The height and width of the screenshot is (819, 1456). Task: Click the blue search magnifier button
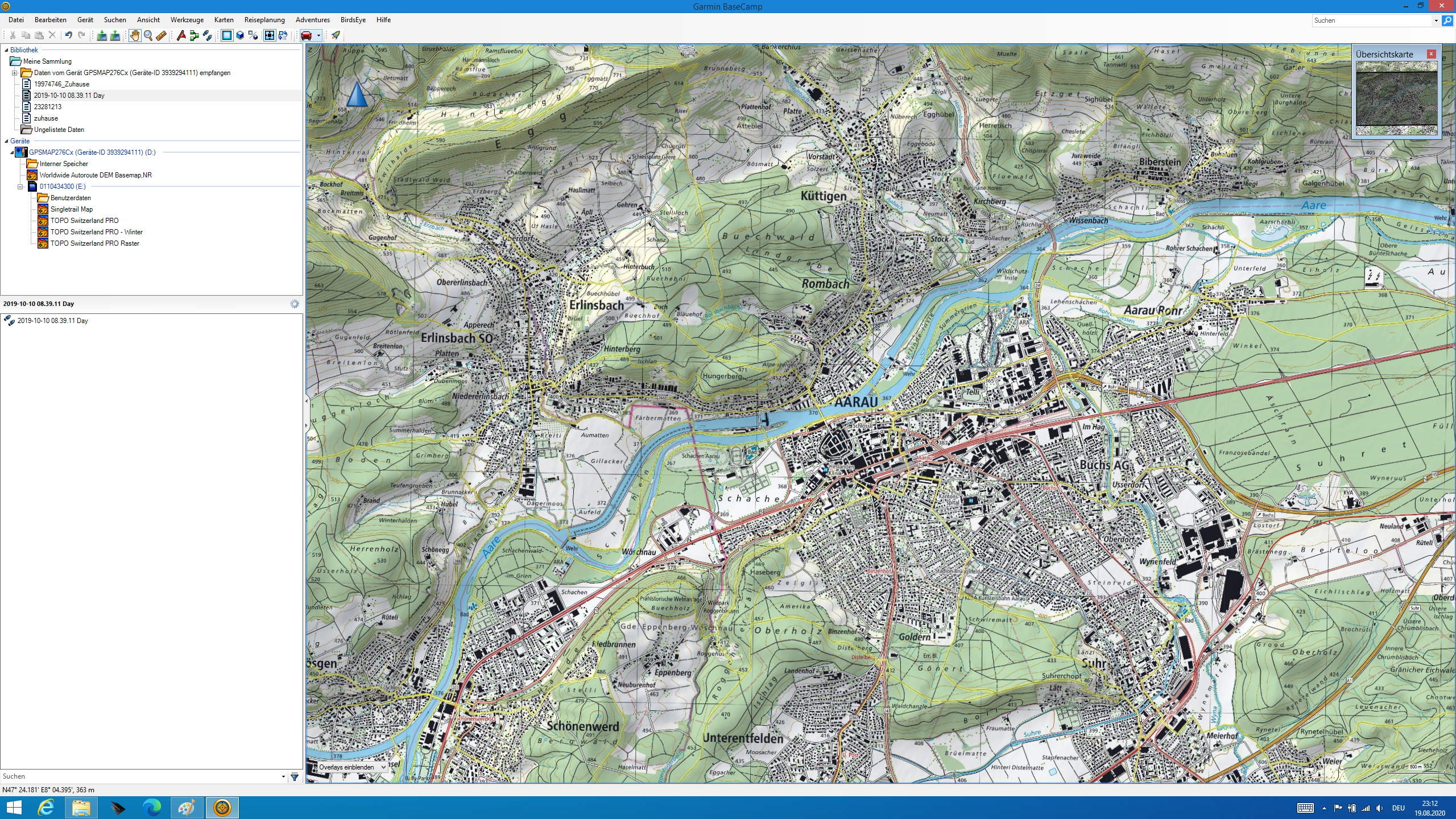(x=1448, y=20)
